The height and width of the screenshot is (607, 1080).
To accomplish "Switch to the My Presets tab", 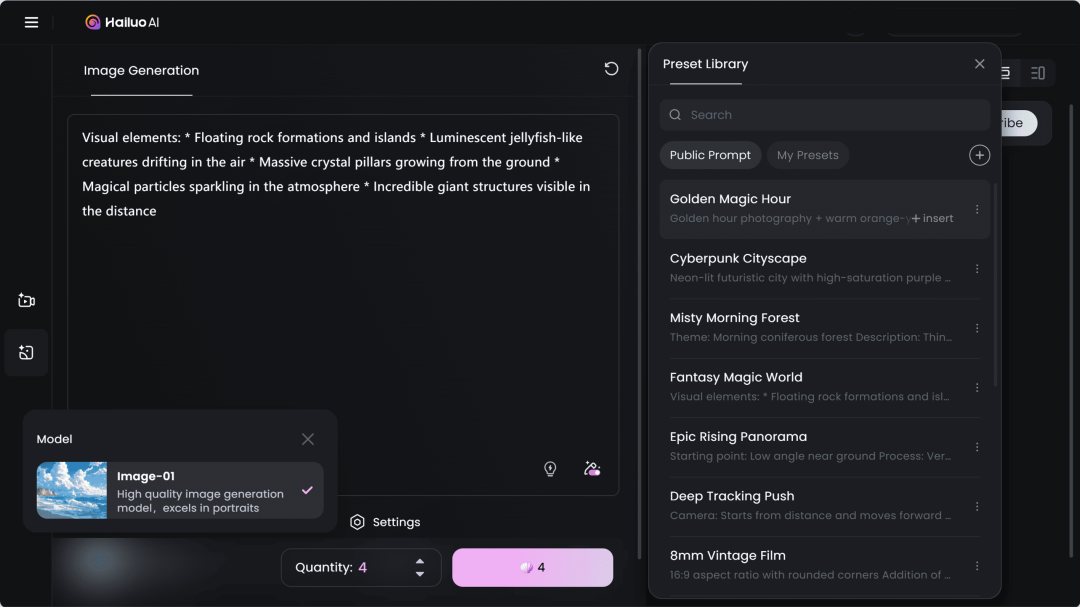I will pos(807,155).
